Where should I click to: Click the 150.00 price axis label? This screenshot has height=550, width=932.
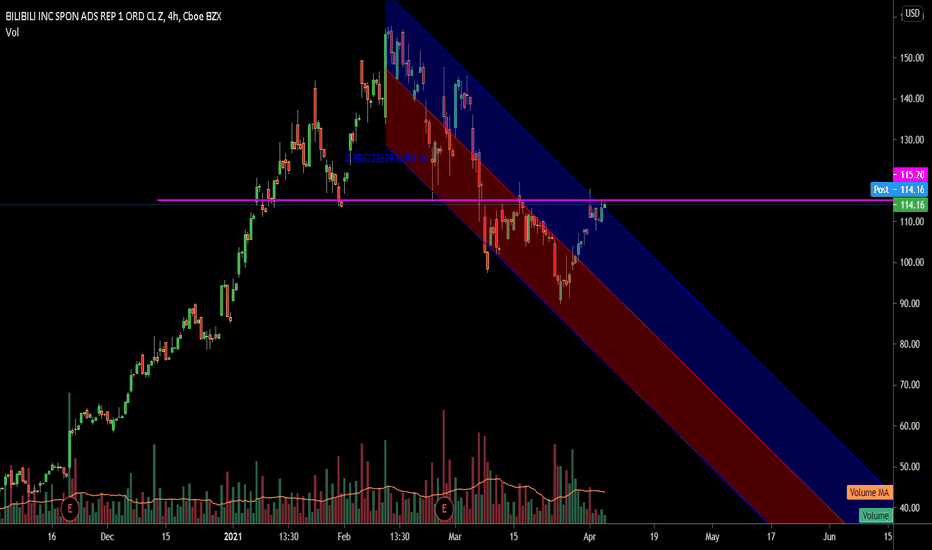(x=912, y=58)
